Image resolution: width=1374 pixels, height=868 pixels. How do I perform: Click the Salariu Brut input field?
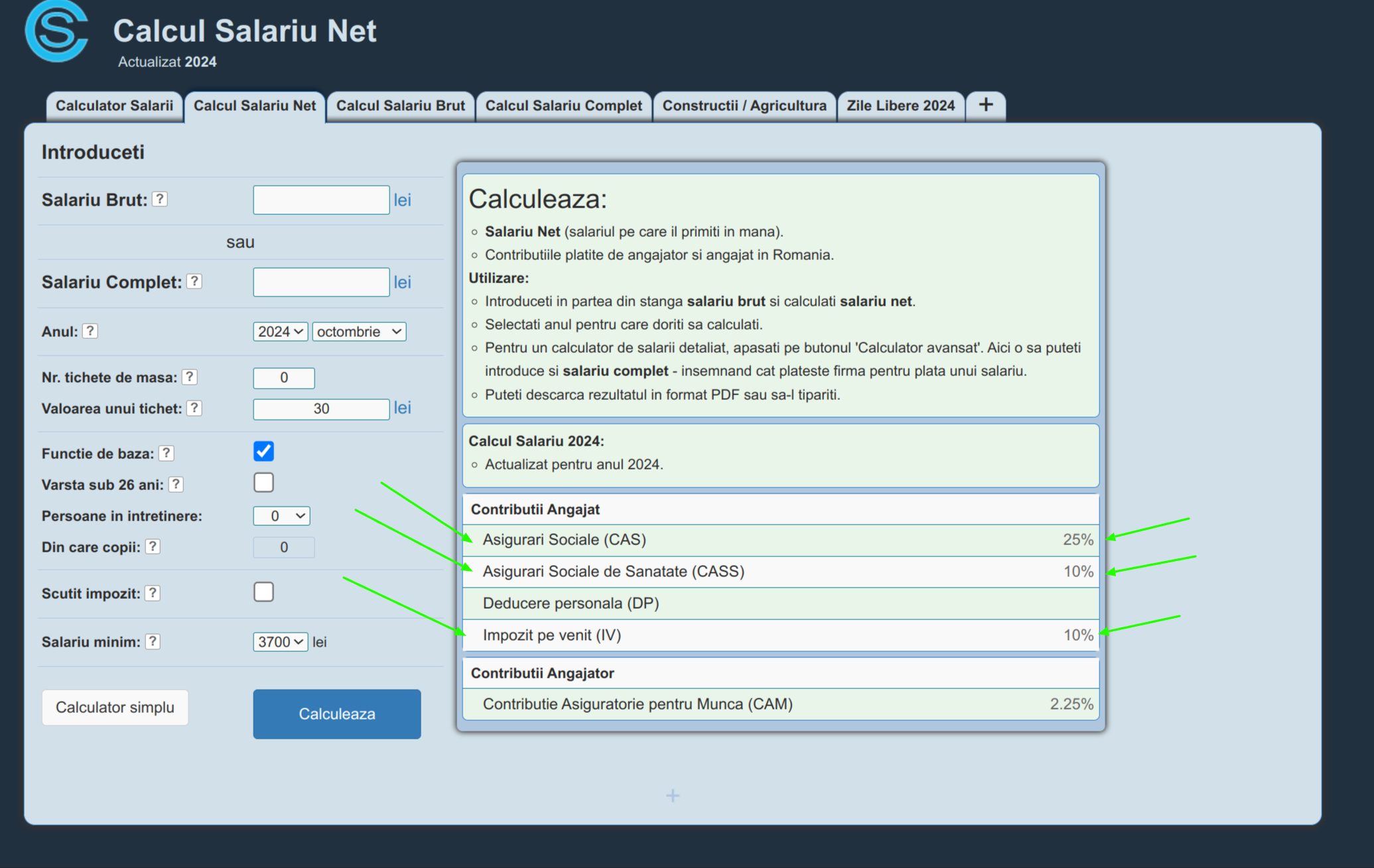pos(321,200)
